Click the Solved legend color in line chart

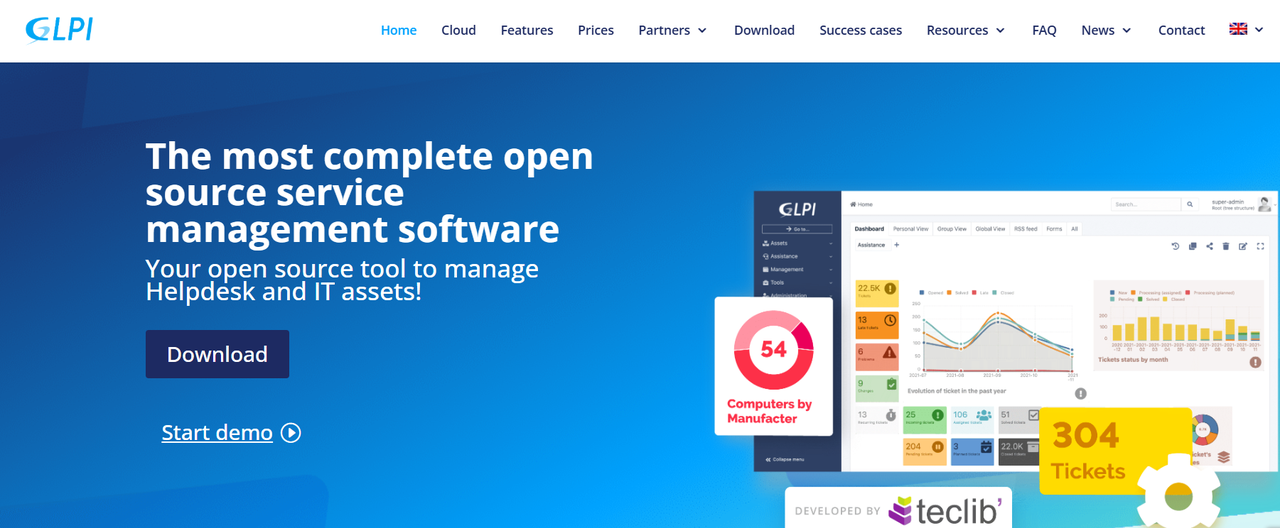click(x=948, y=293)
